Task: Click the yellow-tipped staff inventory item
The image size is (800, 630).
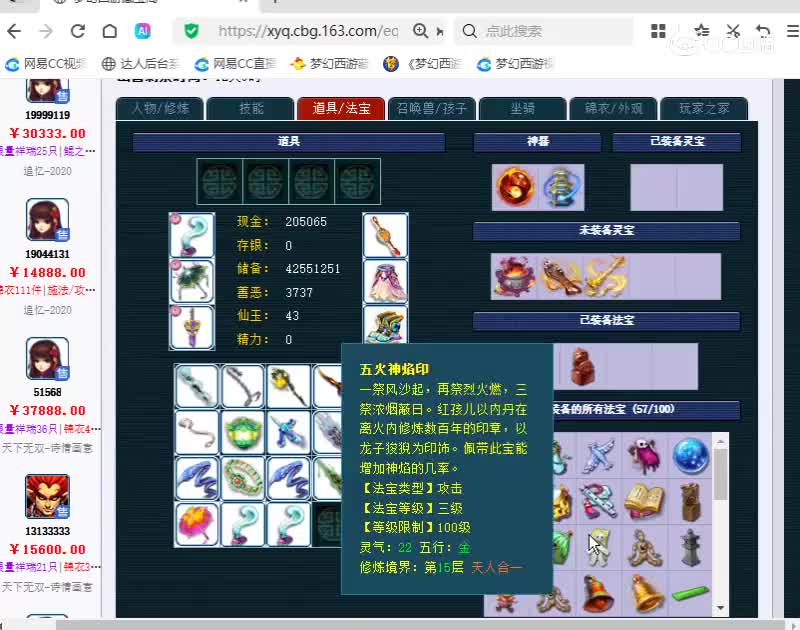Action: (289, 386)
